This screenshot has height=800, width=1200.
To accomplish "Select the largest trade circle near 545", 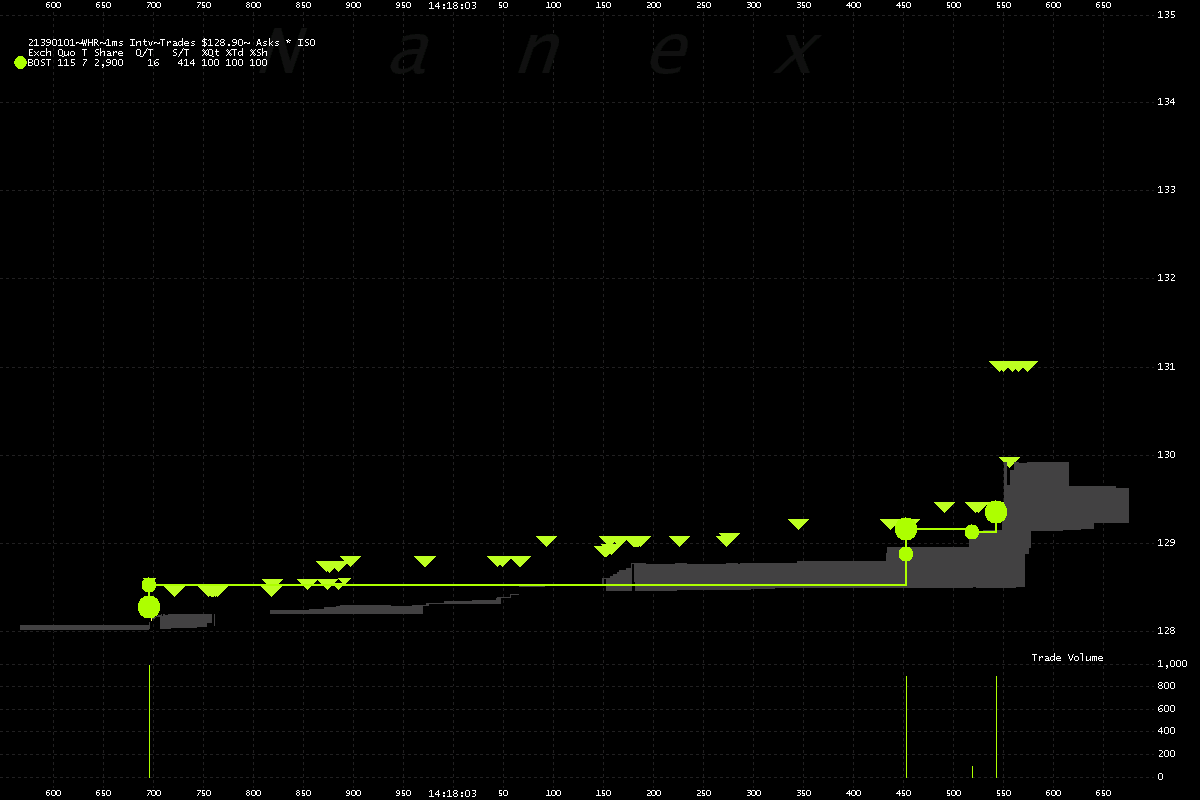I will 996,513.
